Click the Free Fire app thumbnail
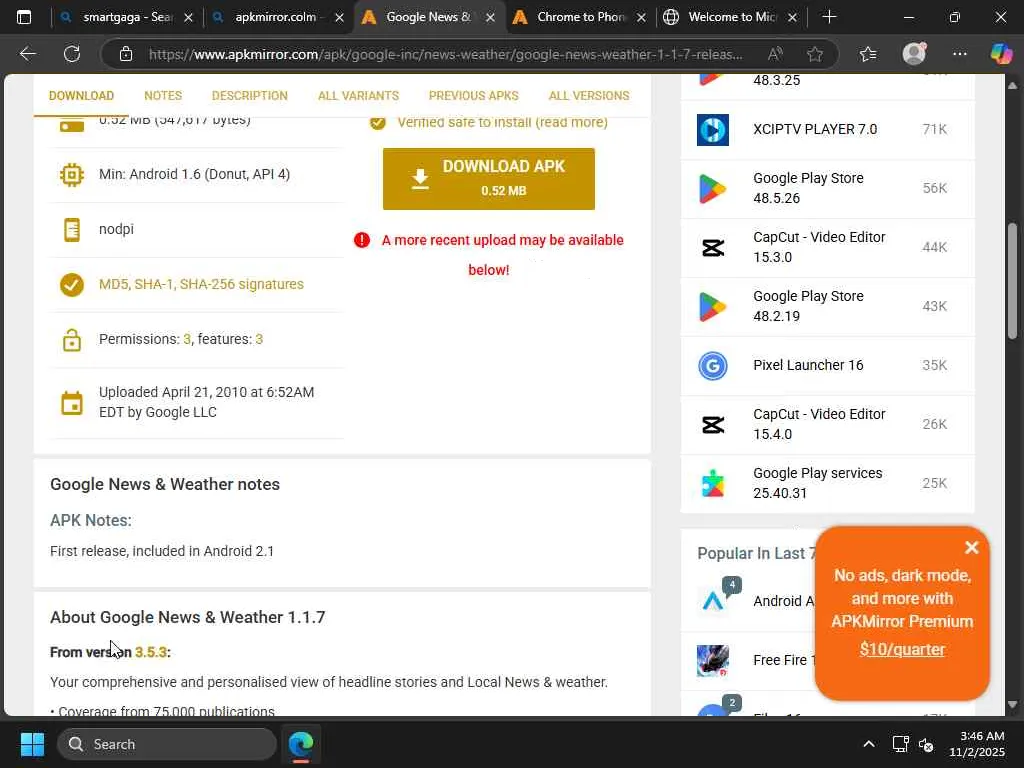 pos(712,660)
